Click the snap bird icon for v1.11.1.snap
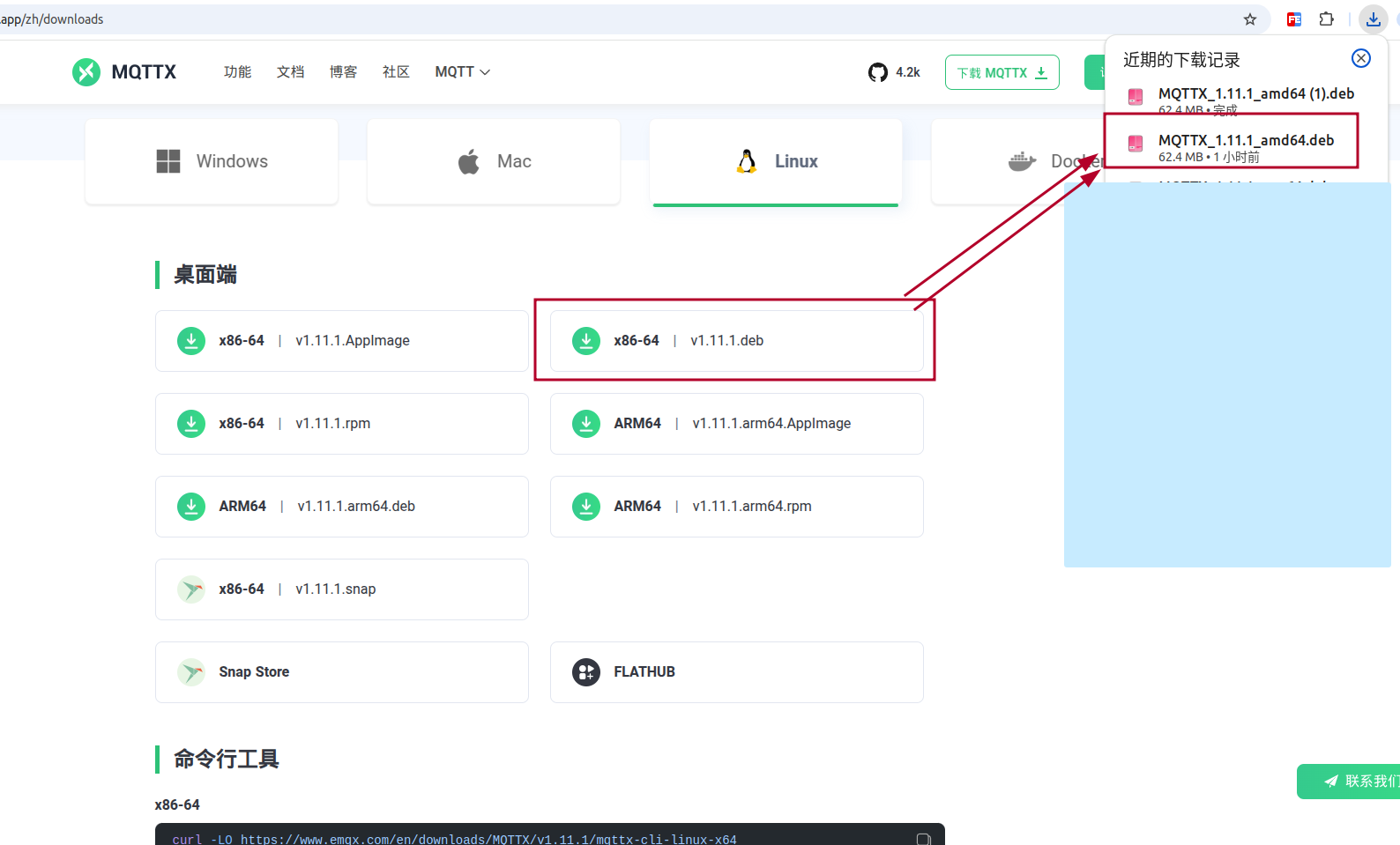This screenshot has height=845, width=1400. 191,589
